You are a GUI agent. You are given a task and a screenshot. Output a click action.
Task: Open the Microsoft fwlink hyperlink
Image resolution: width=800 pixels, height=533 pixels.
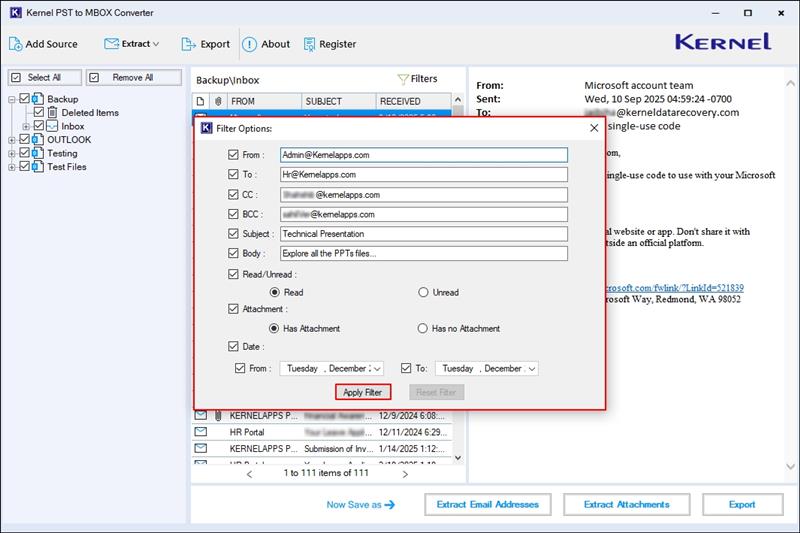pyautogui.click(x=674, y=288)
